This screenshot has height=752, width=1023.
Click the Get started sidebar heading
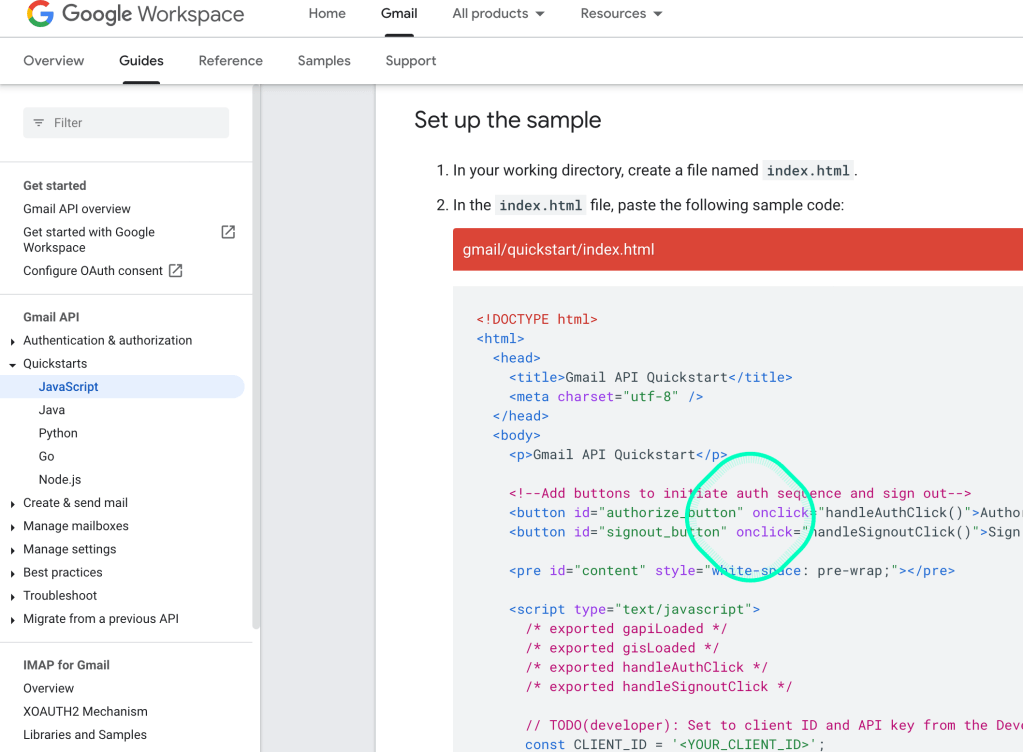click(x=54, y=186)
